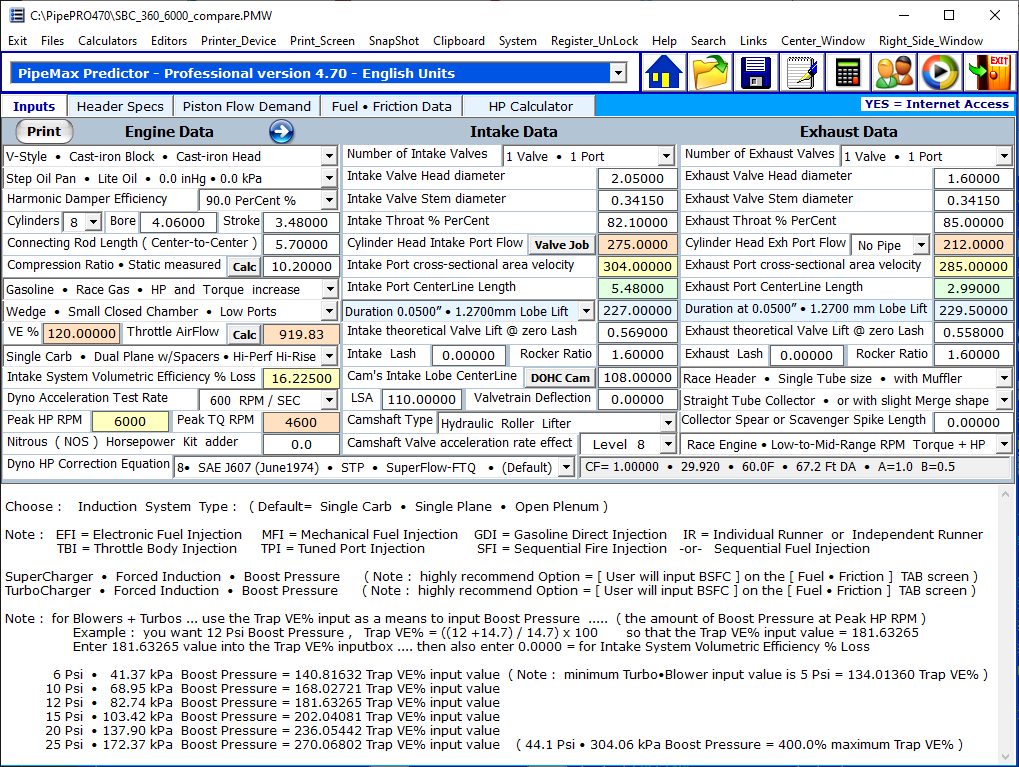Expand Number of Intake Valves dropdown
The height and width of the screenshot is (767, 1019).
point(666,156)
